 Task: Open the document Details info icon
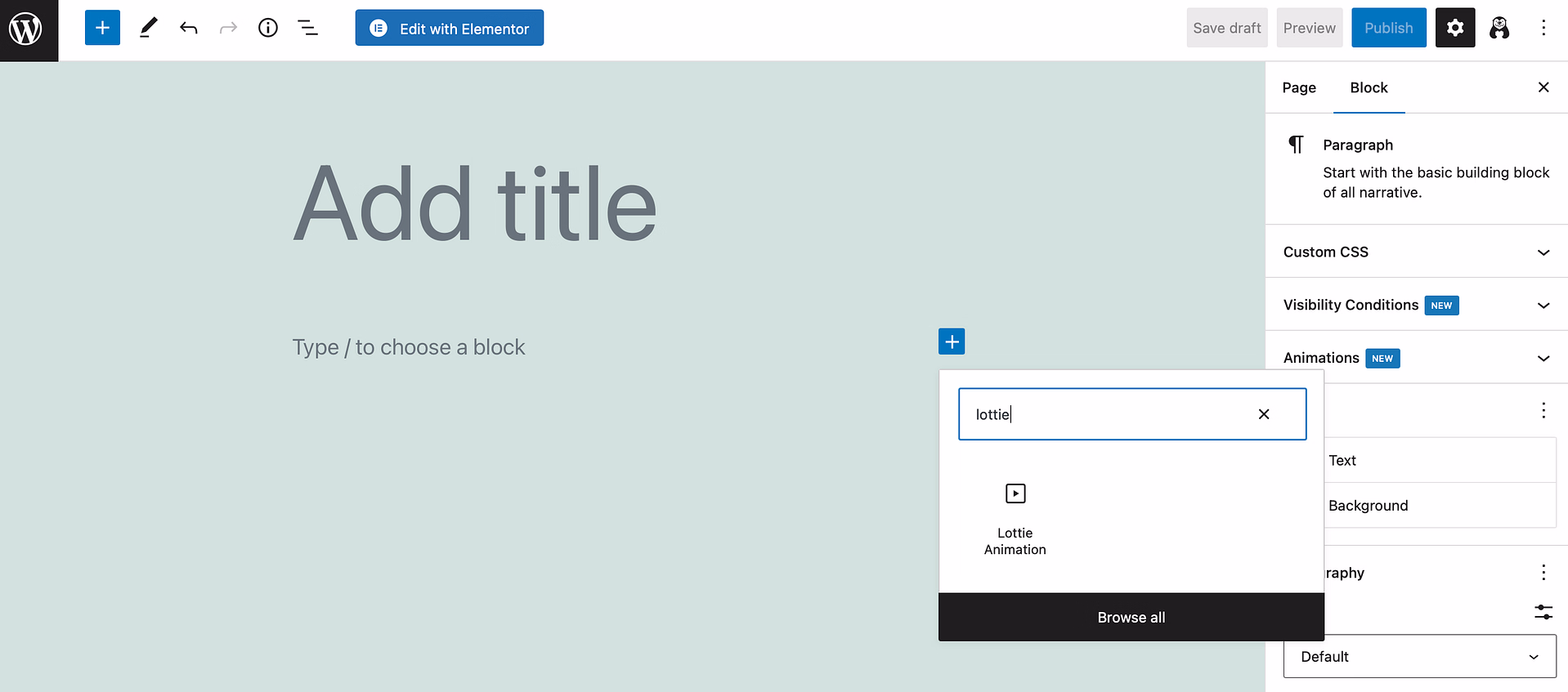click(268, 28)
